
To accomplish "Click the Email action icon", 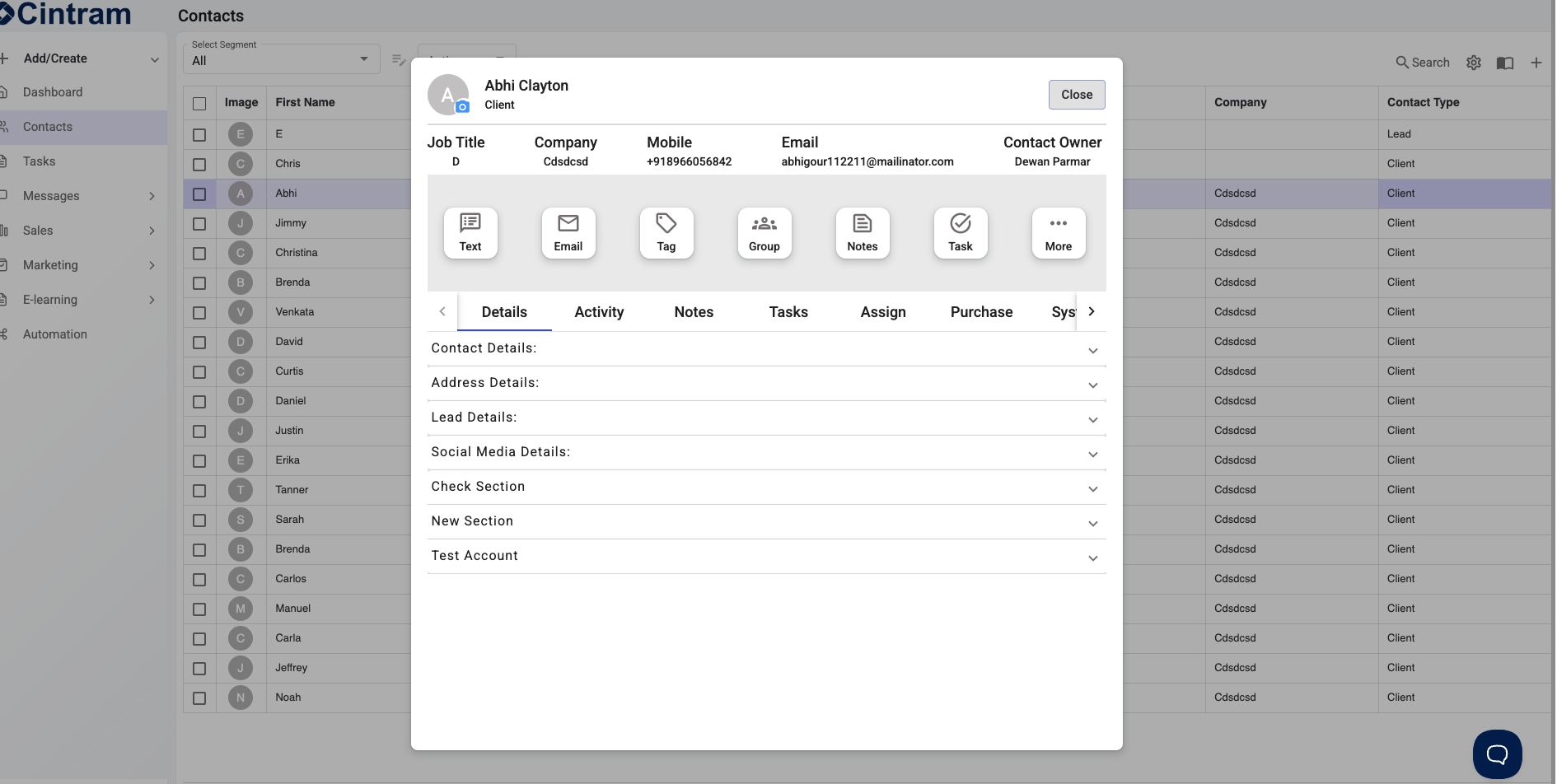I will pyautogui.click(x=568, y=233).
